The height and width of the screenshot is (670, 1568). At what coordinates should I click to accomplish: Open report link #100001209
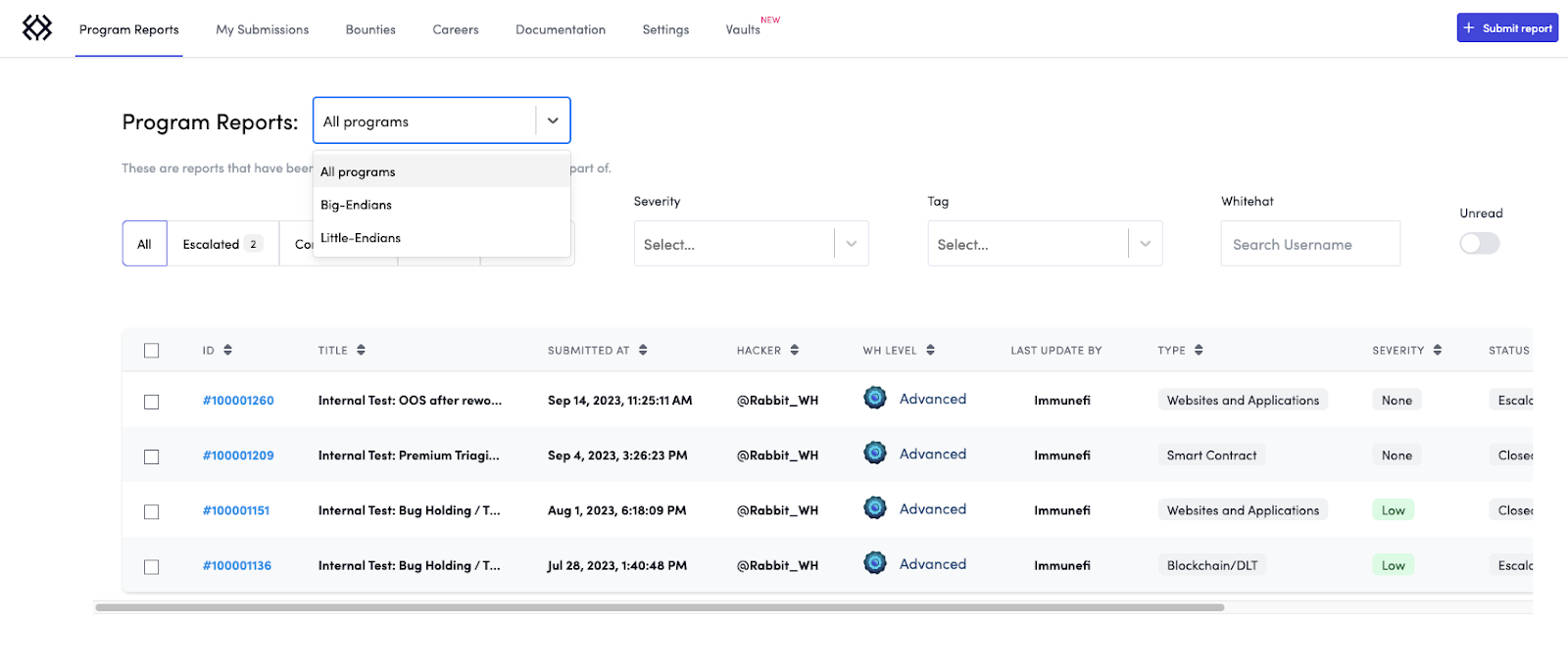click(238, 455)
